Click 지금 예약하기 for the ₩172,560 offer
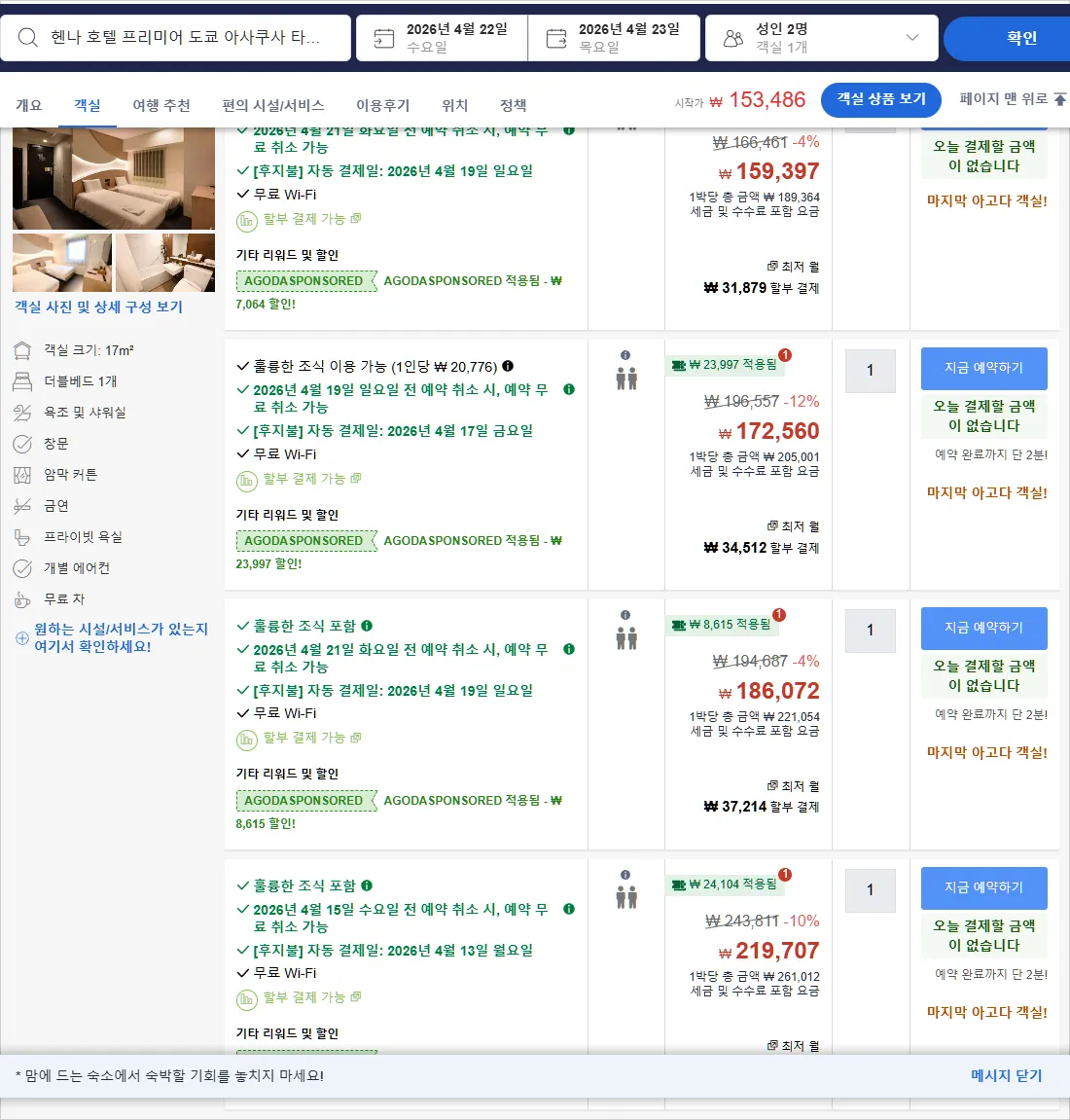The height and width of the screenshot is (1120, 1070). (x=983, y=369)
